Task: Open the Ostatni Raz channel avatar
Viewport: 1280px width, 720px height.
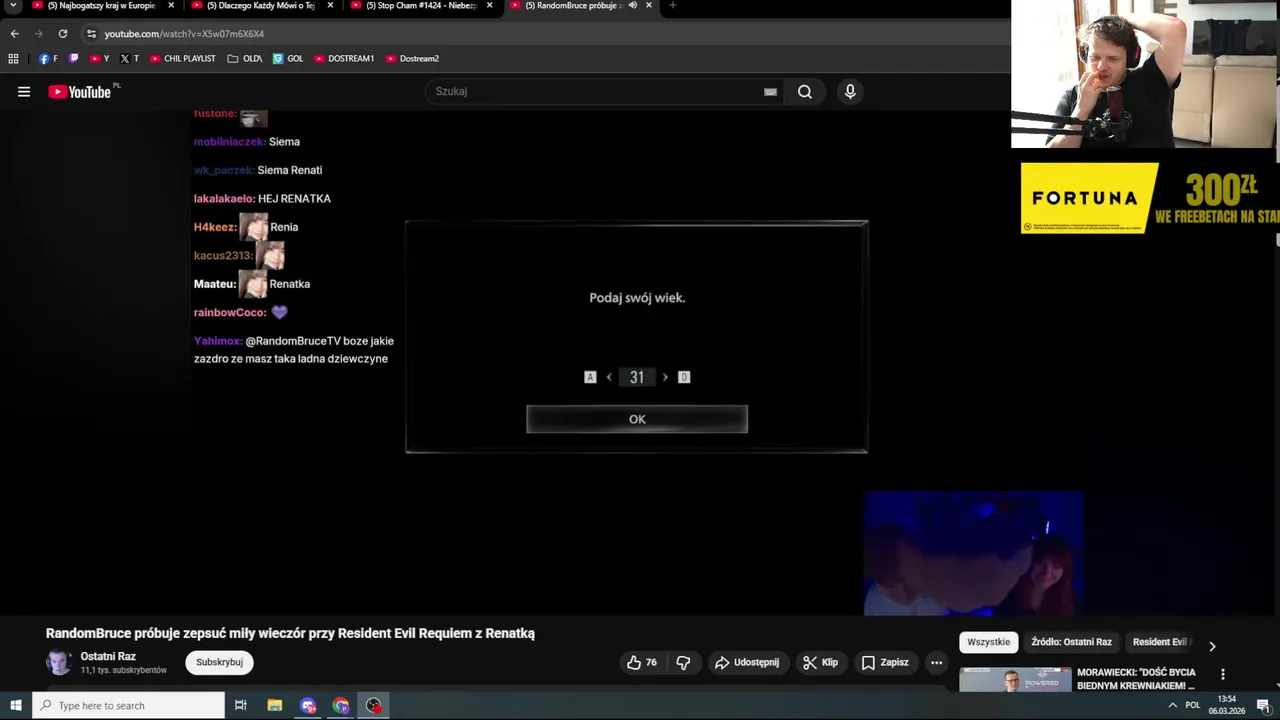Action: (x=59, y=662)
